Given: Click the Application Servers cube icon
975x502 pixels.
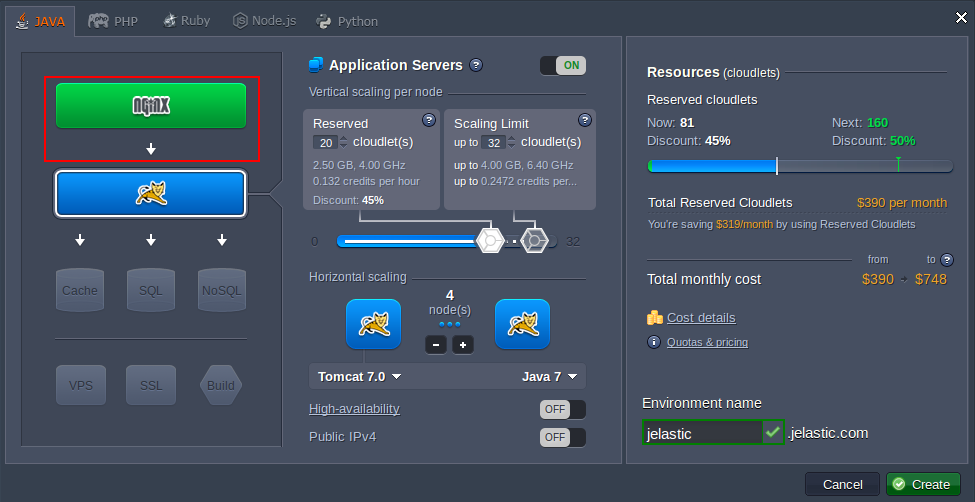Looking at the screenshot, I should [x=316, y=65].
